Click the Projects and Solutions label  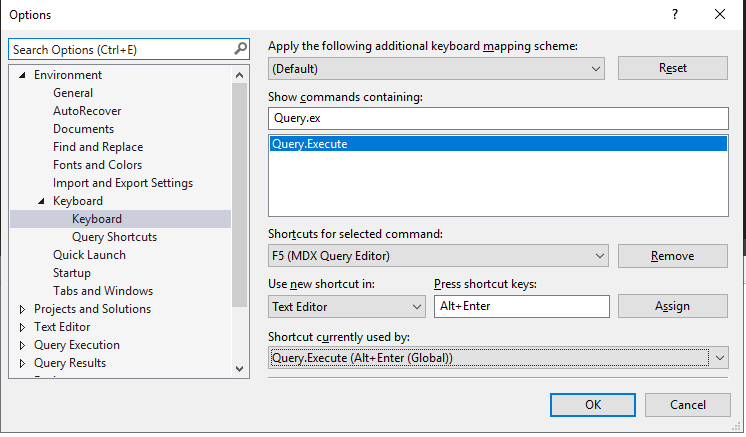(92, 309)
